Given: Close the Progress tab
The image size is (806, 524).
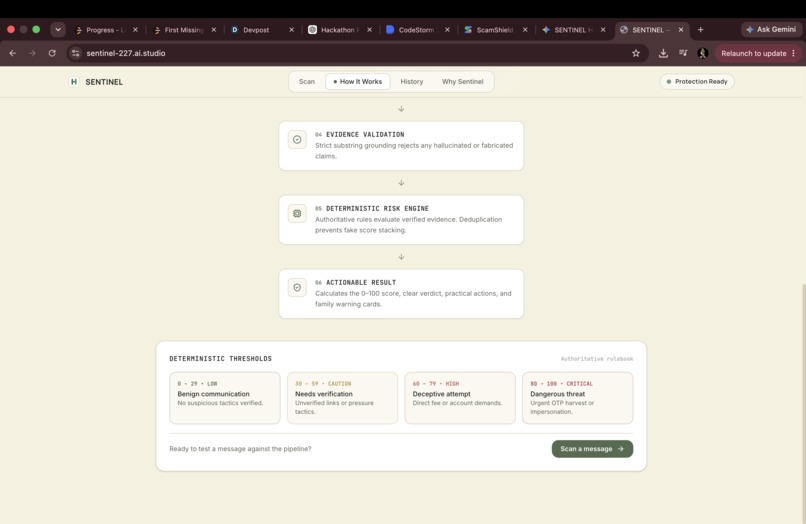Looking at the screenshot, I should coord(135,30).
